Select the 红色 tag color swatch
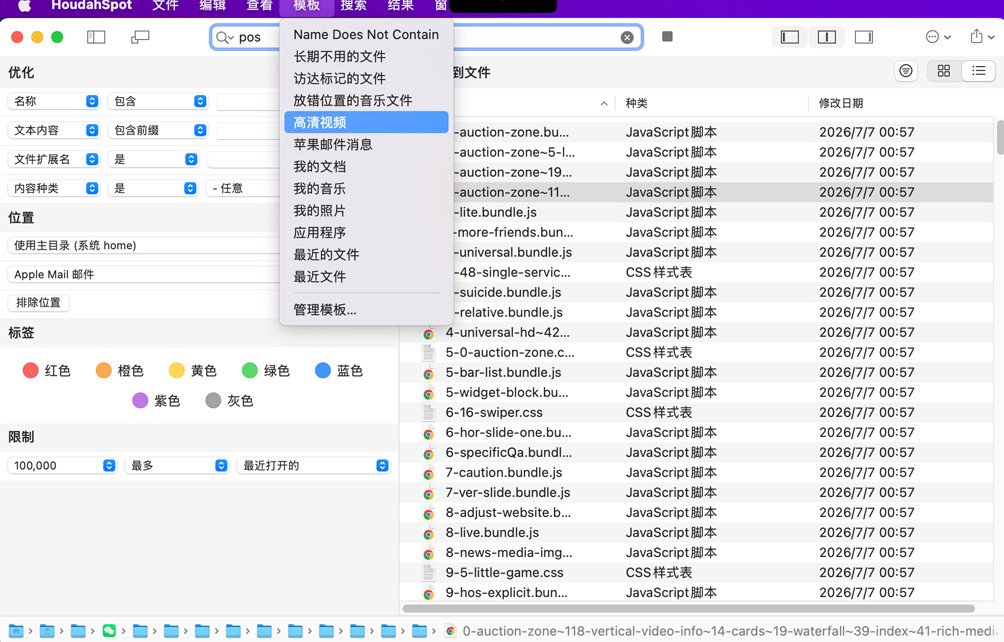Screen dimensions: 1004x642 [x=30, y=371]
